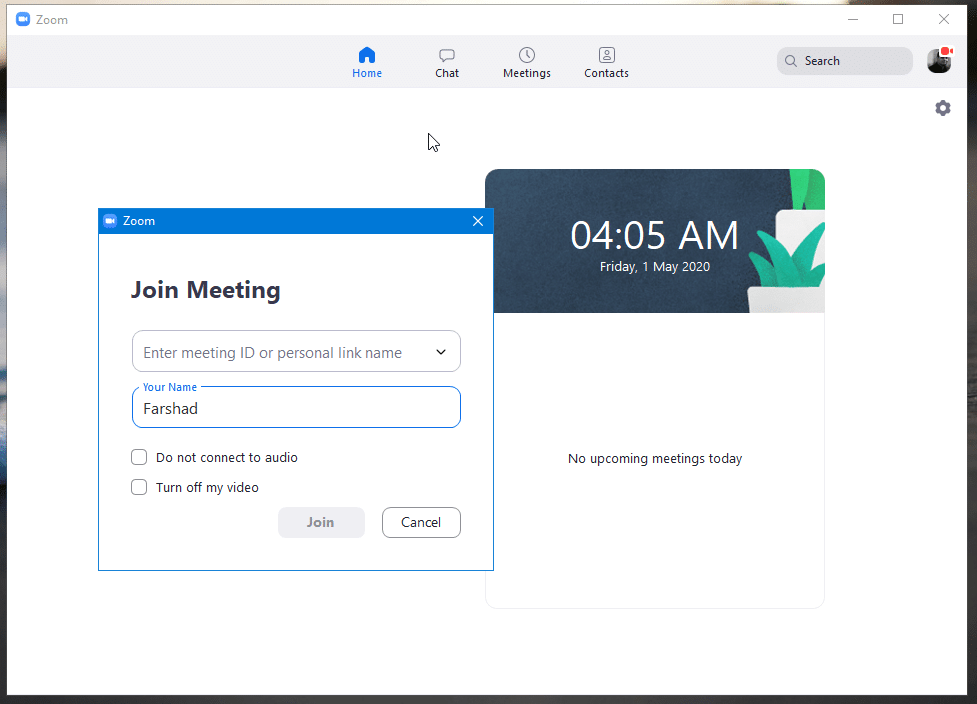Click the clock banner showing 04:05 AM
Viewport: 977px width, 704px height.
click(x=654, y=241)
